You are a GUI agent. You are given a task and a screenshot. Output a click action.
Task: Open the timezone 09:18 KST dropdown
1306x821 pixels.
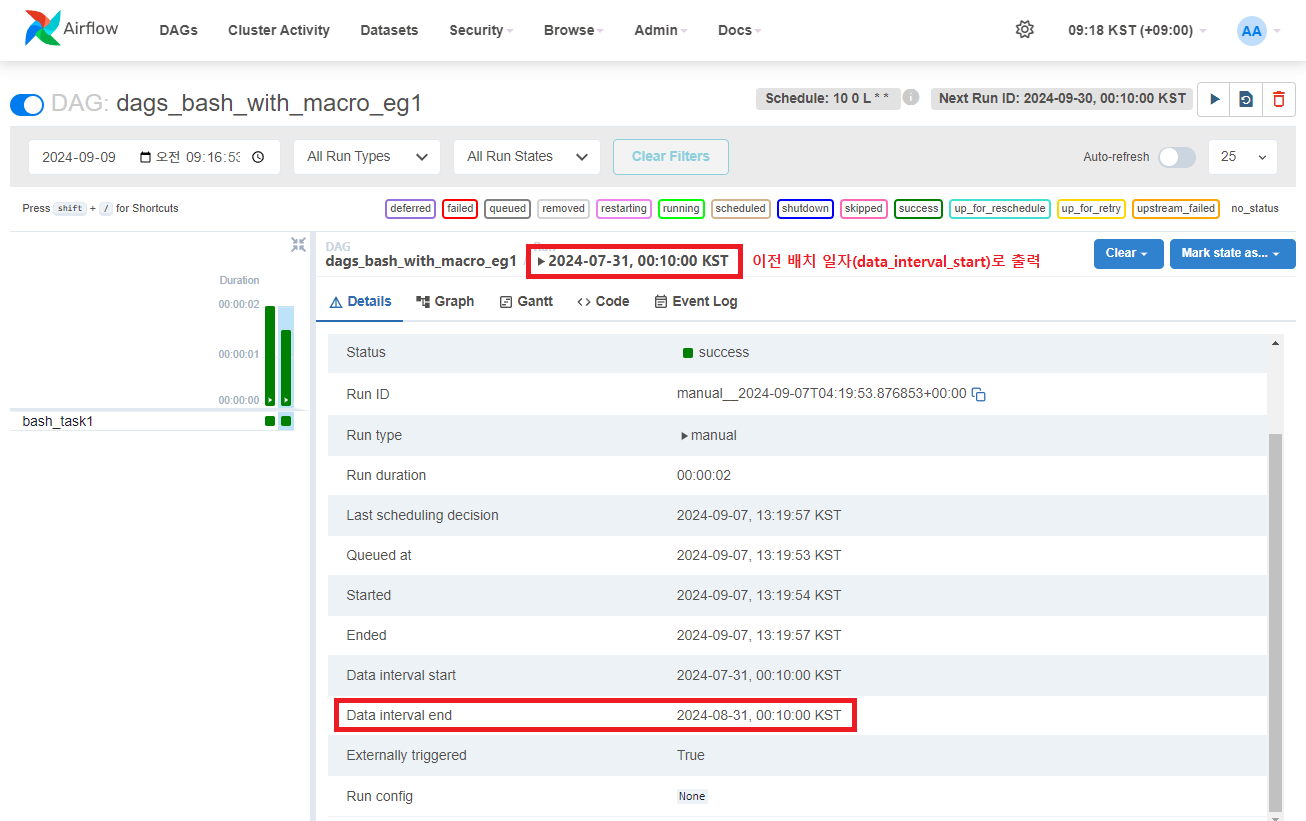[1137, 30]
